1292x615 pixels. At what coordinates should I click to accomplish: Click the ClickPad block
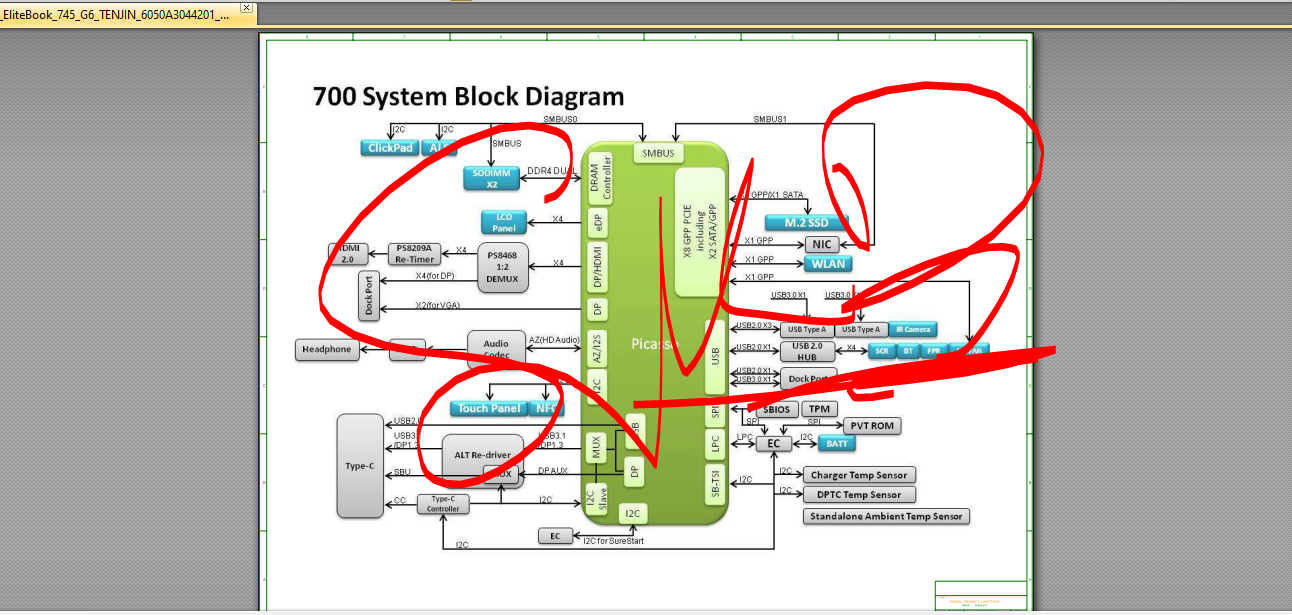click(390, 148)
